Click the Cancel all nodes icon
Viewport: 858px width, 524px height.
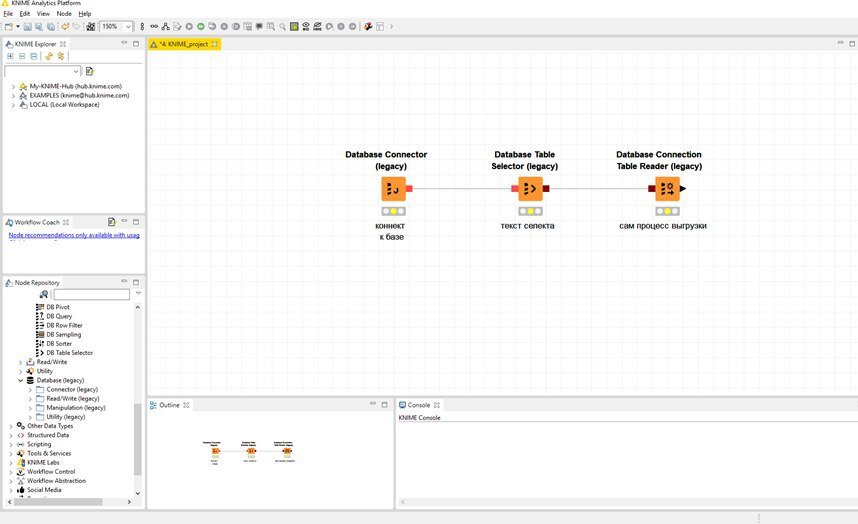[236, 26]
